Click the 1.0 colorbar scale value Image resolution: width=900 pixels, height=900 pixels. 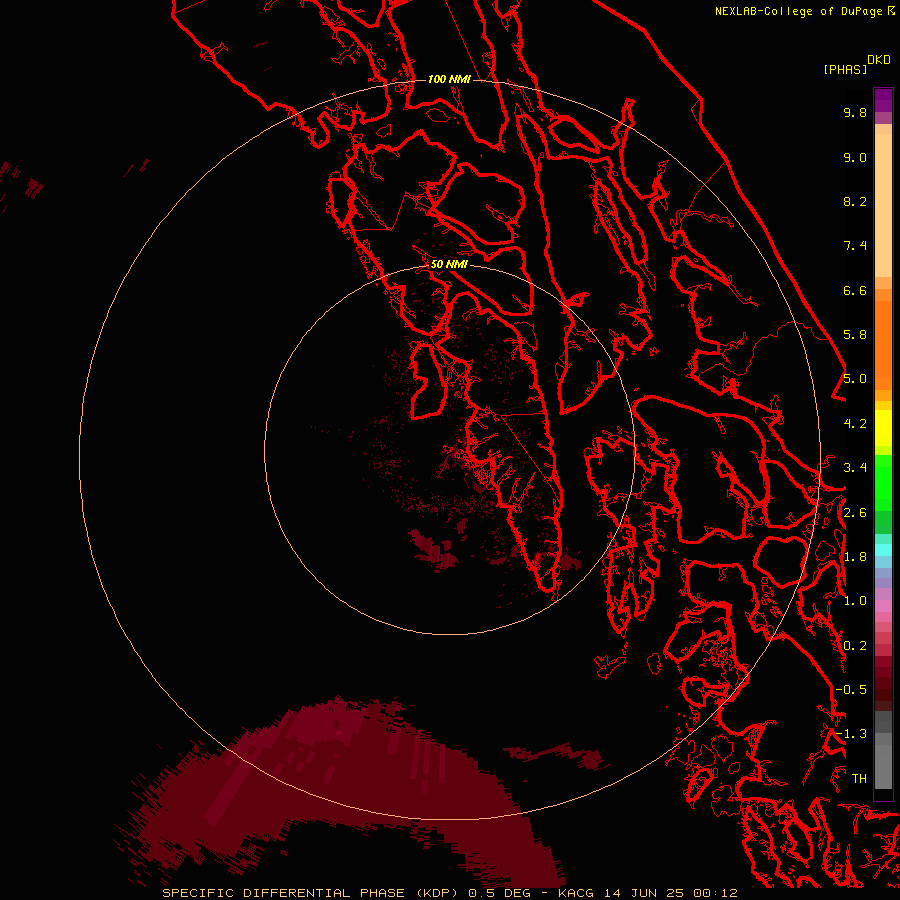coord(855,601)
